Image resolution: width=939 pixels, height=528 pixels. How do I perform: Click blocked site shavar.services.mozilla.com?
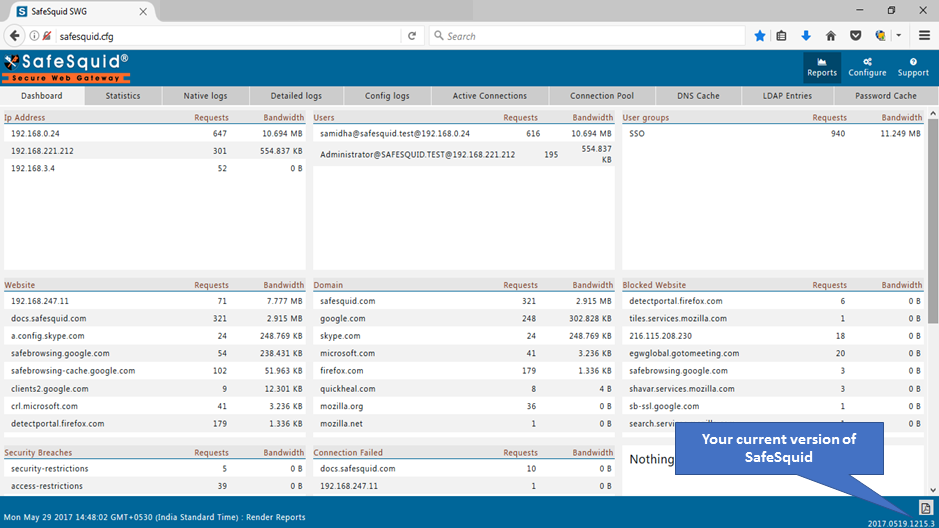681,389
